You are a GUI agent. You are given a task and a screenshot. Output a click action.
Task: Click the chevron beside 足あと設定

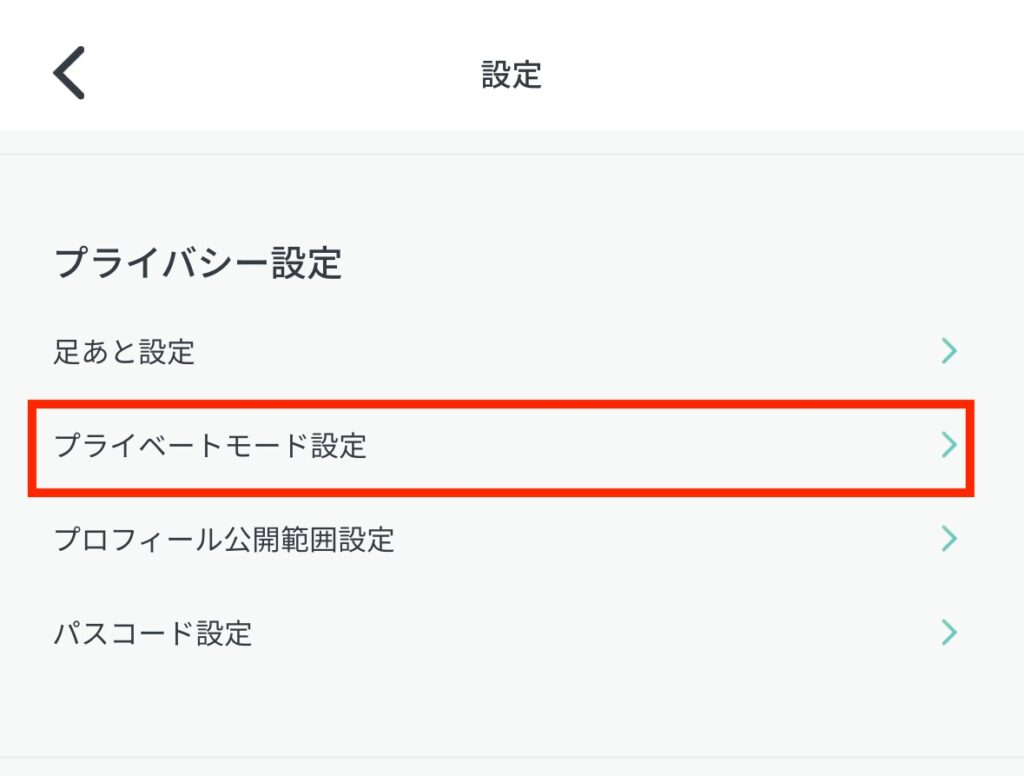click(x=949, y=351)
